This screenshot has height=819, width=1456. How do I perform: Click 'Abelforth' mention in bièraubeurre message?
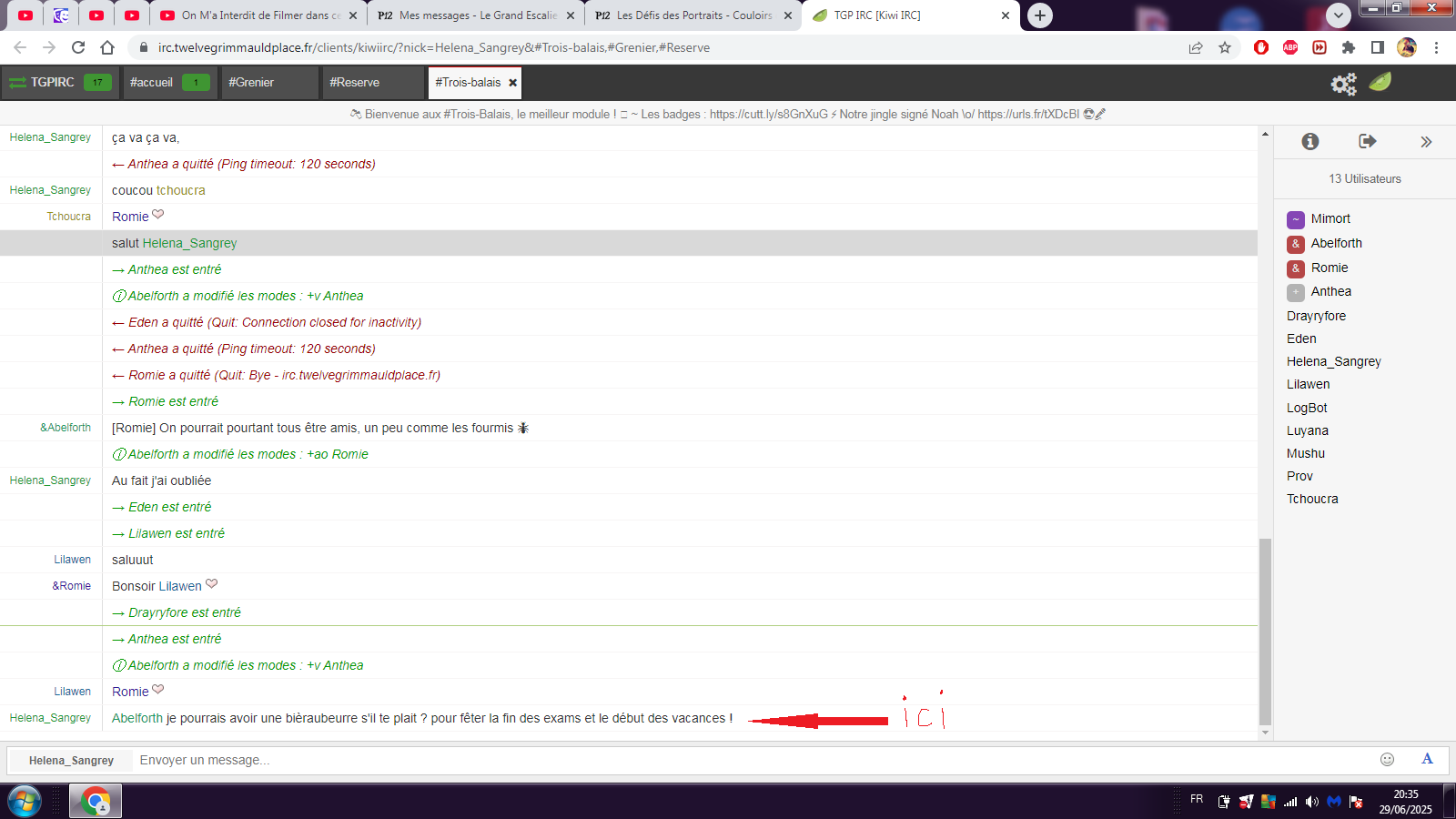(x=137, y=718)
